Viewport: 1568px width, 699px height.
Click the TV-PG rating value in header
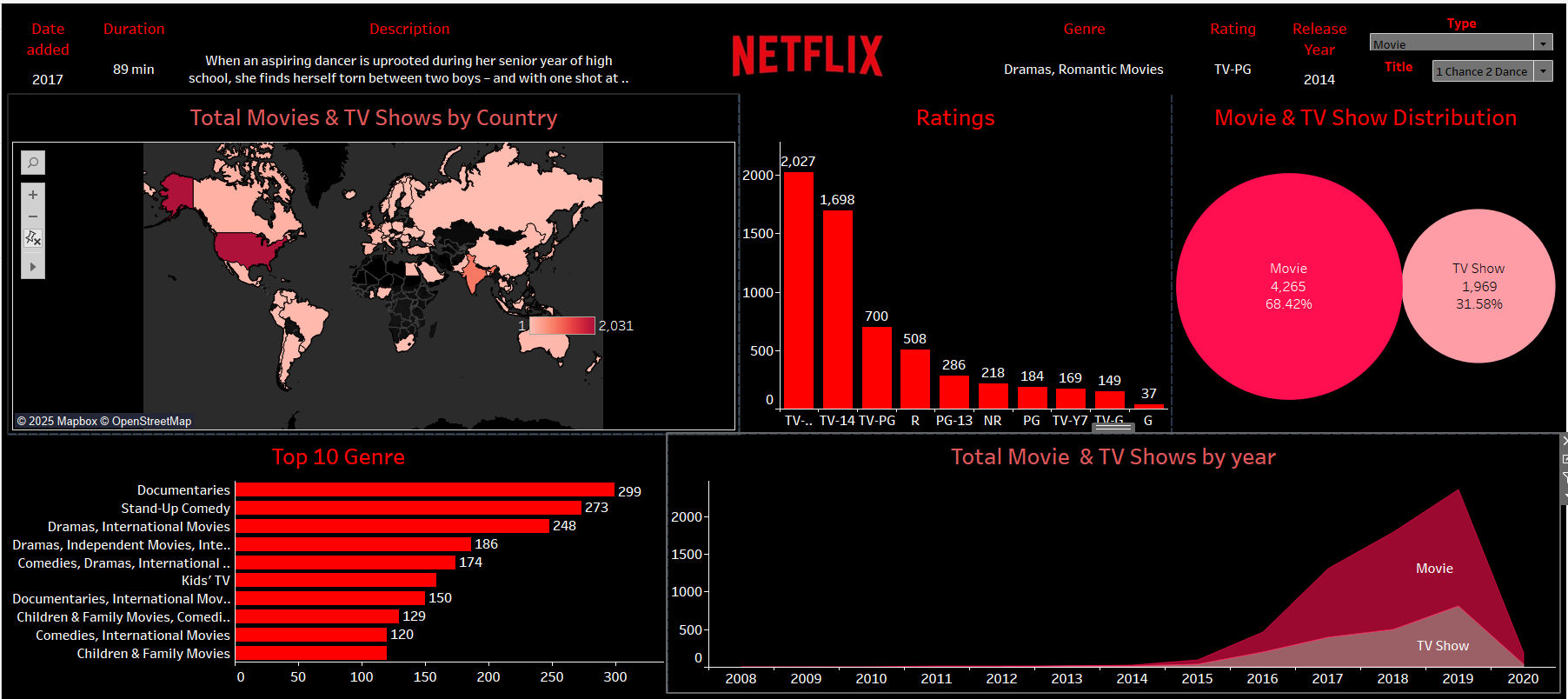(x=1232, y=70)
